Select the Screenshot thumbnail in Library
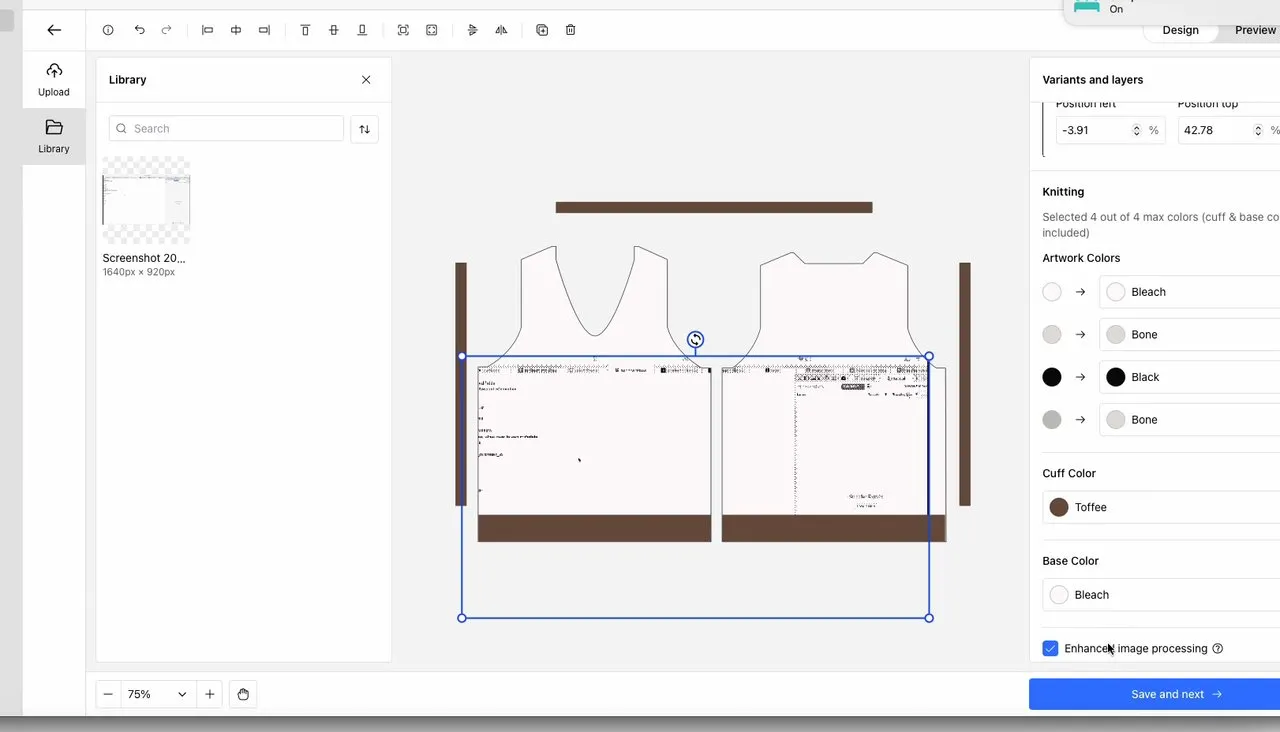Screen dimensions: 1280x732 click(x=146, y=200)
